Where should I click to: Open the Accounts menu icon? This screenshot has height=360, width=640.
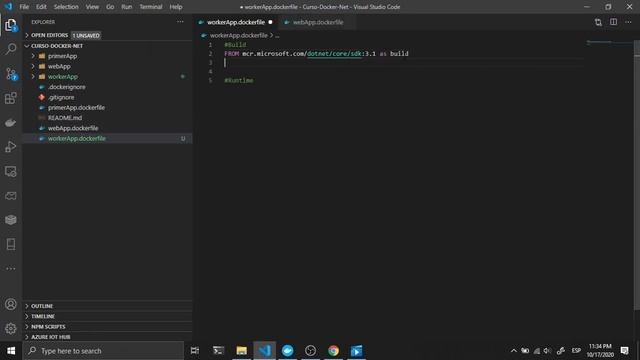(11, 304)
